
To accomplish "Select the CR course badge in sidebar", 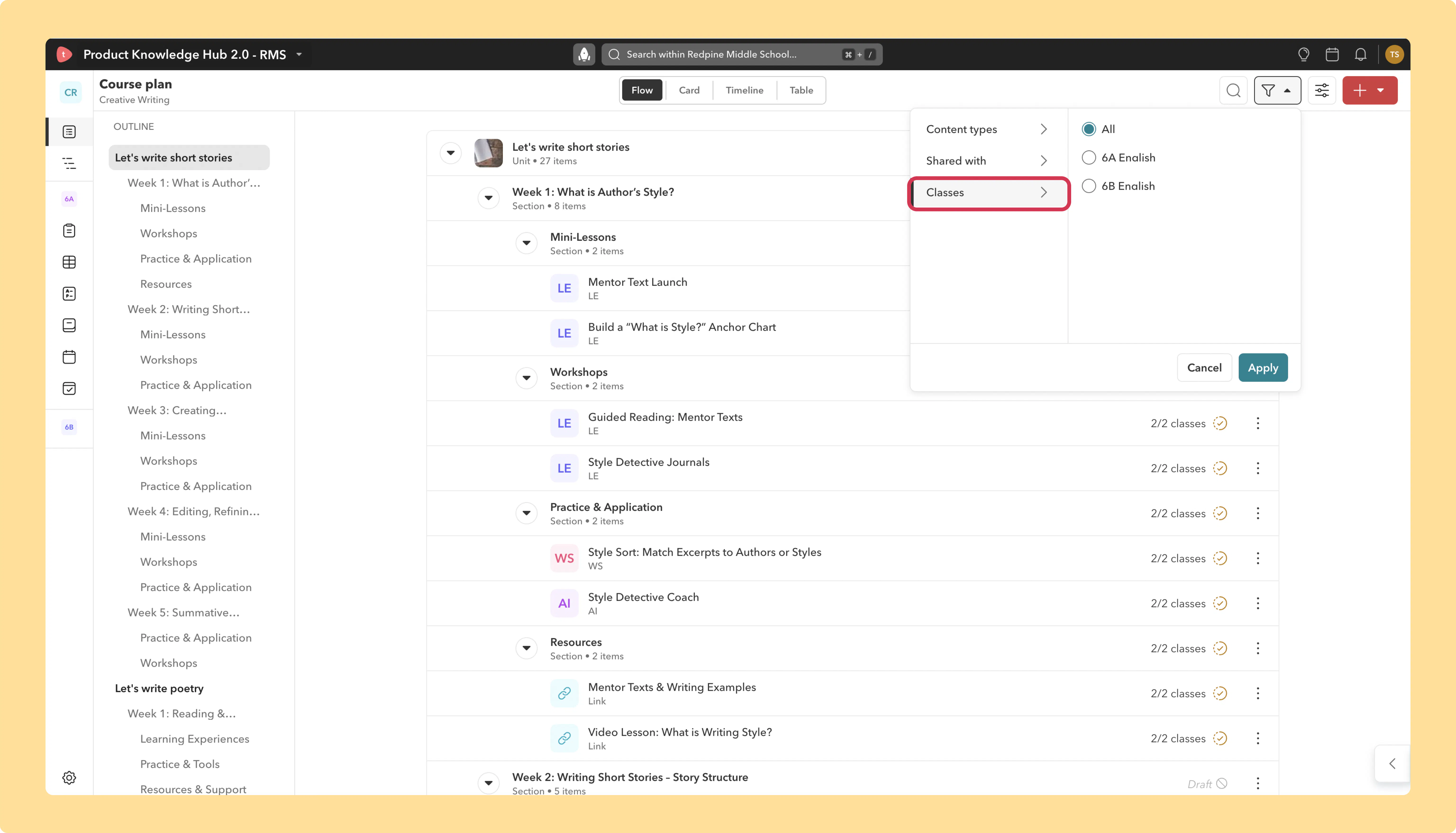I will coord(70,93).
